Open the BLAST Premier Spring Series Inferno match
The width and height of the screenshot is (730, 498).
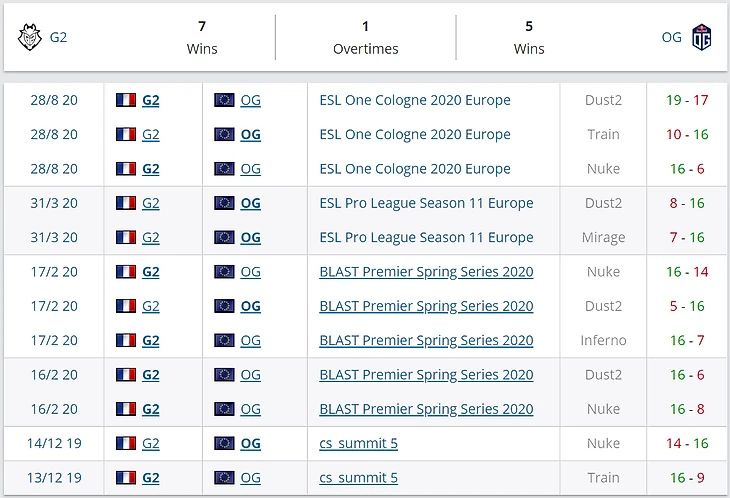[x=426, y=340]
